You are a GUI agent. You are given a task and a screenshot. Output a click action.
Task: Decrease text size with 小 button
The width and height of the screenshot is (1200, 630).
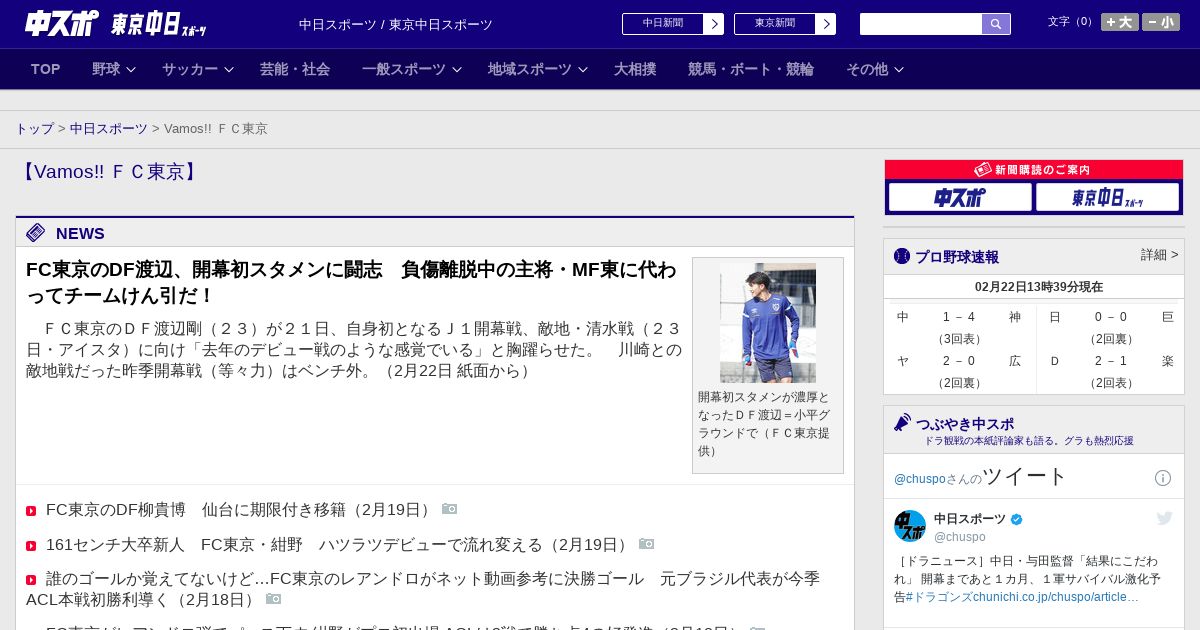(x=1161, y=22)
